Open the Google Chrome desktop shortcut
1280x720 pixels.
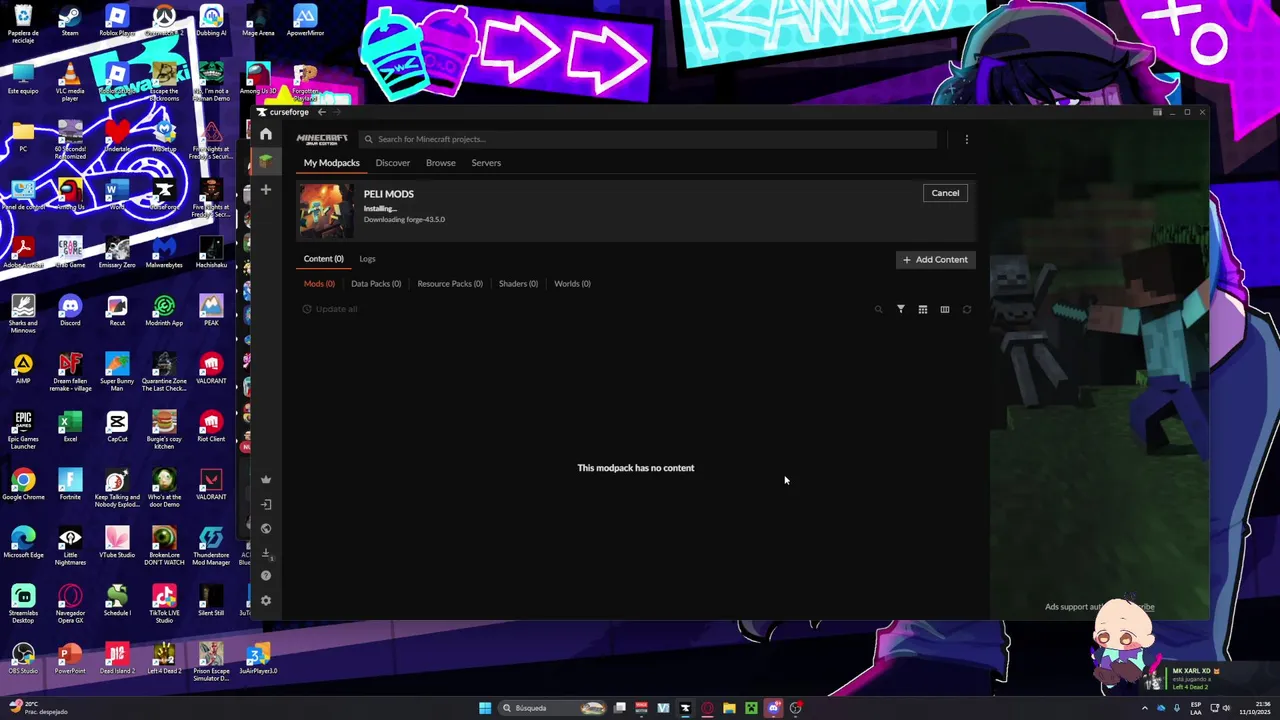pos(23,484)
